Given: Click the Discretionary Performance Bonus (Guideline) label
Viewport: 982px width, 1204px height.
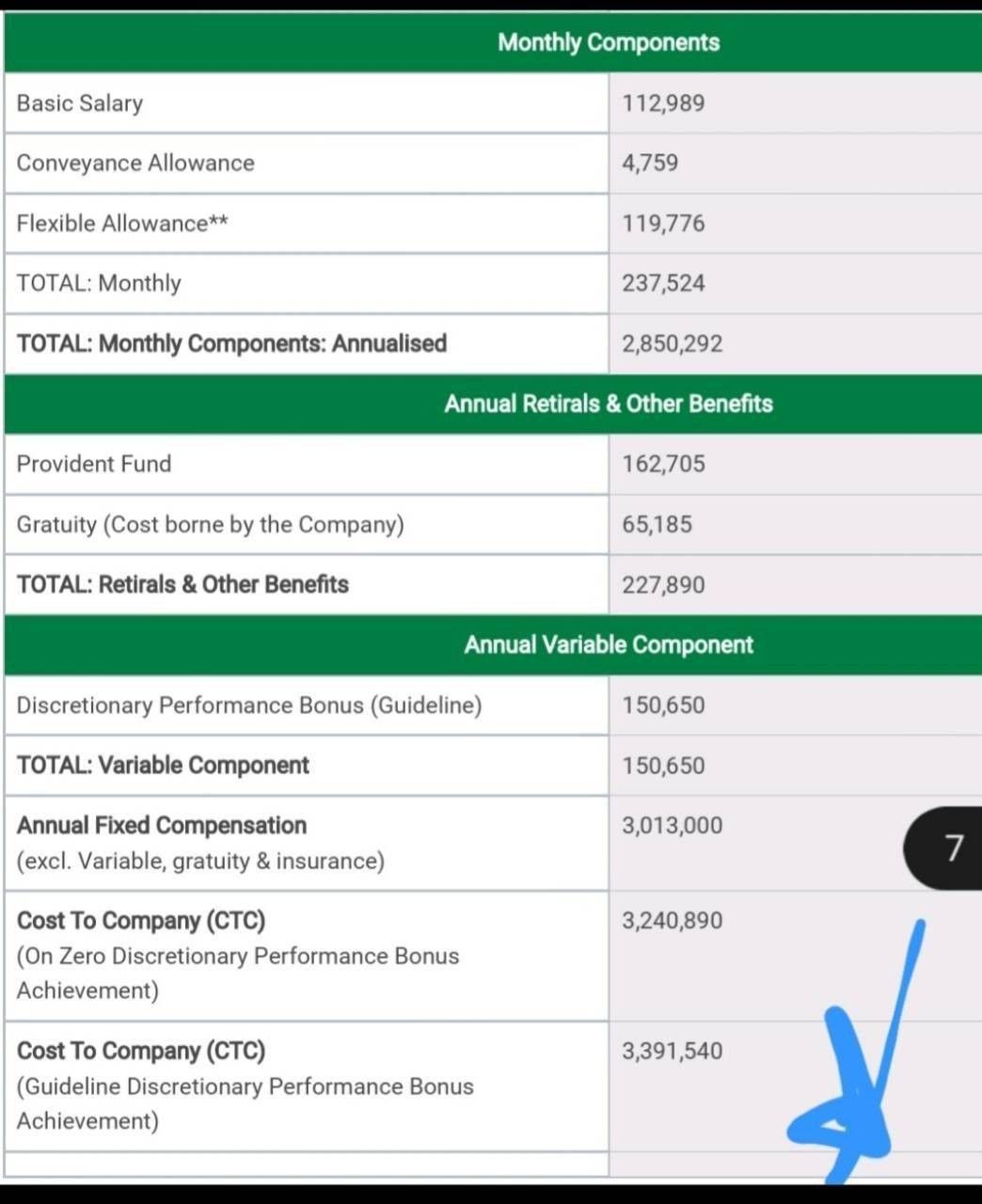Looking at the screenshot, I should coord(249,705).
